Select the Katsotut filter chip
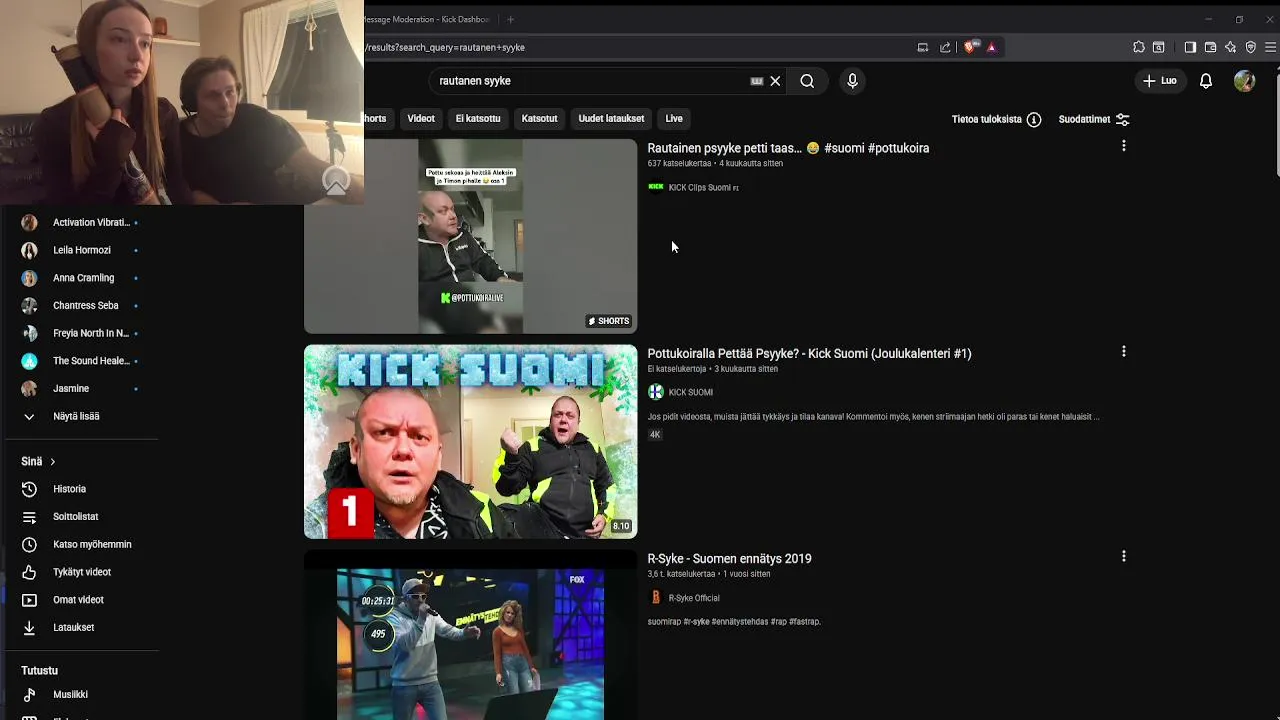The image size is (1280, 720). (x=539, y=118)
